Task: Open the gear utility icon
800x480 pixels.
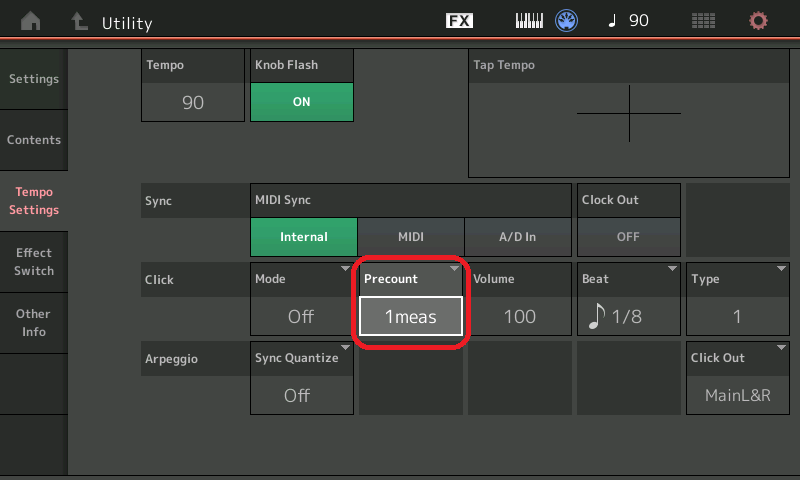Action: pos(759,21)
